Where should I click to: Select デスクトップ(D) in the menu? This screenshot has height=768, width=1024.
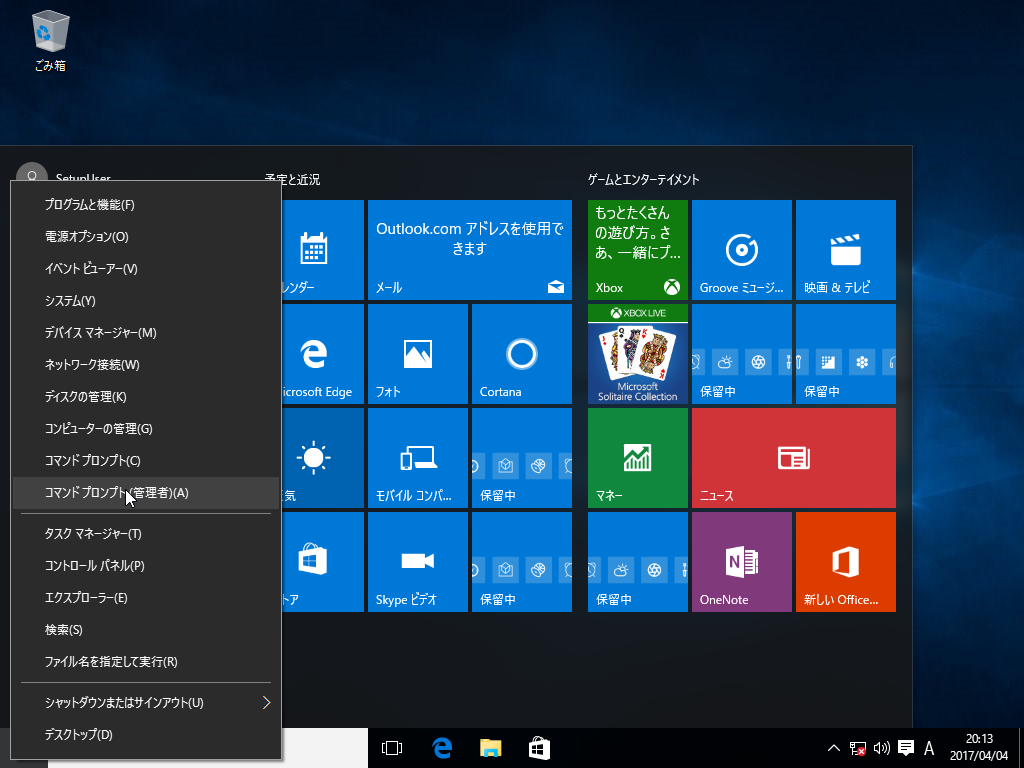[x=146, y=735]
